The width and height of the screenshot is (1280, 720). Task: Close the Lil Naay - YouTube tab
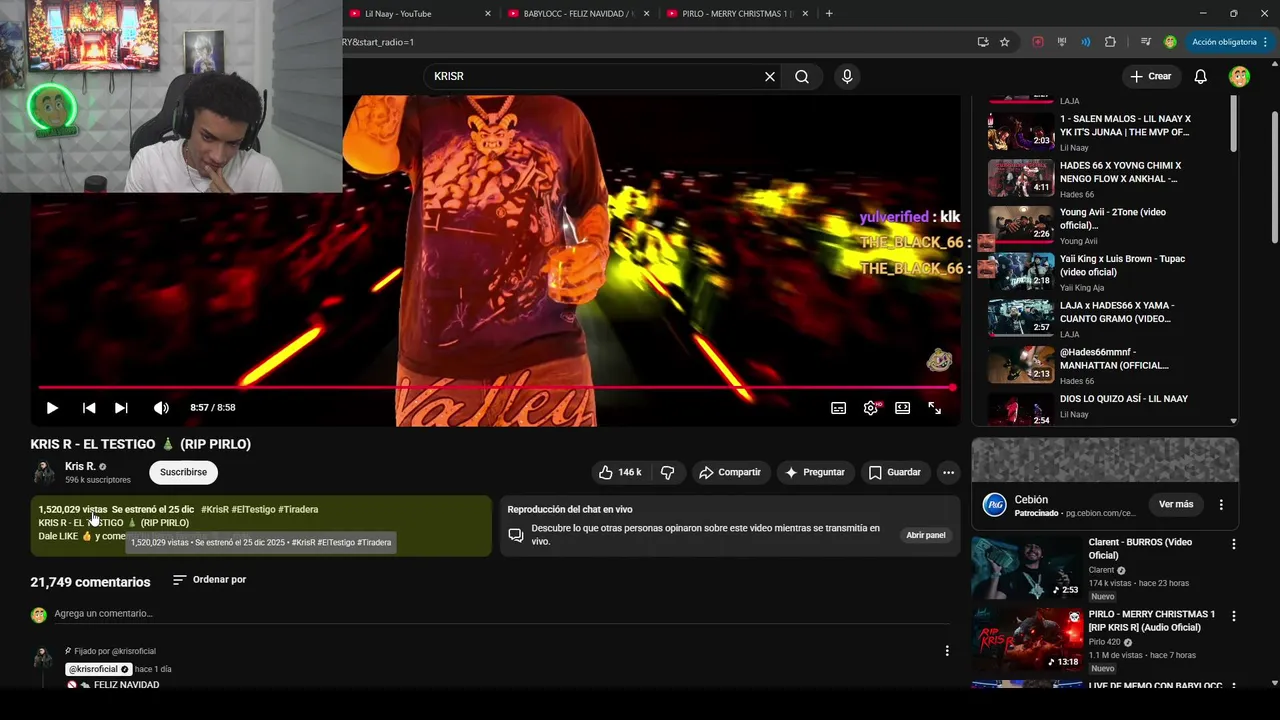488,13
